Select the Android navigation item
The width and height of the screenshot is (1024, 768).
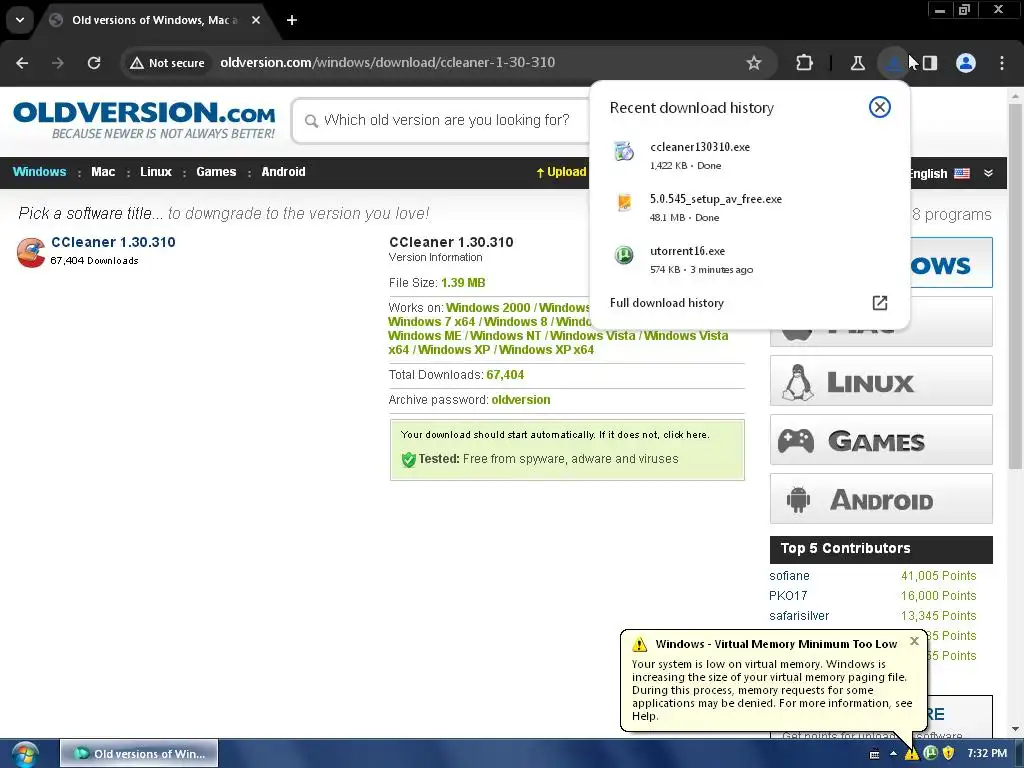[x=283, y=172]
